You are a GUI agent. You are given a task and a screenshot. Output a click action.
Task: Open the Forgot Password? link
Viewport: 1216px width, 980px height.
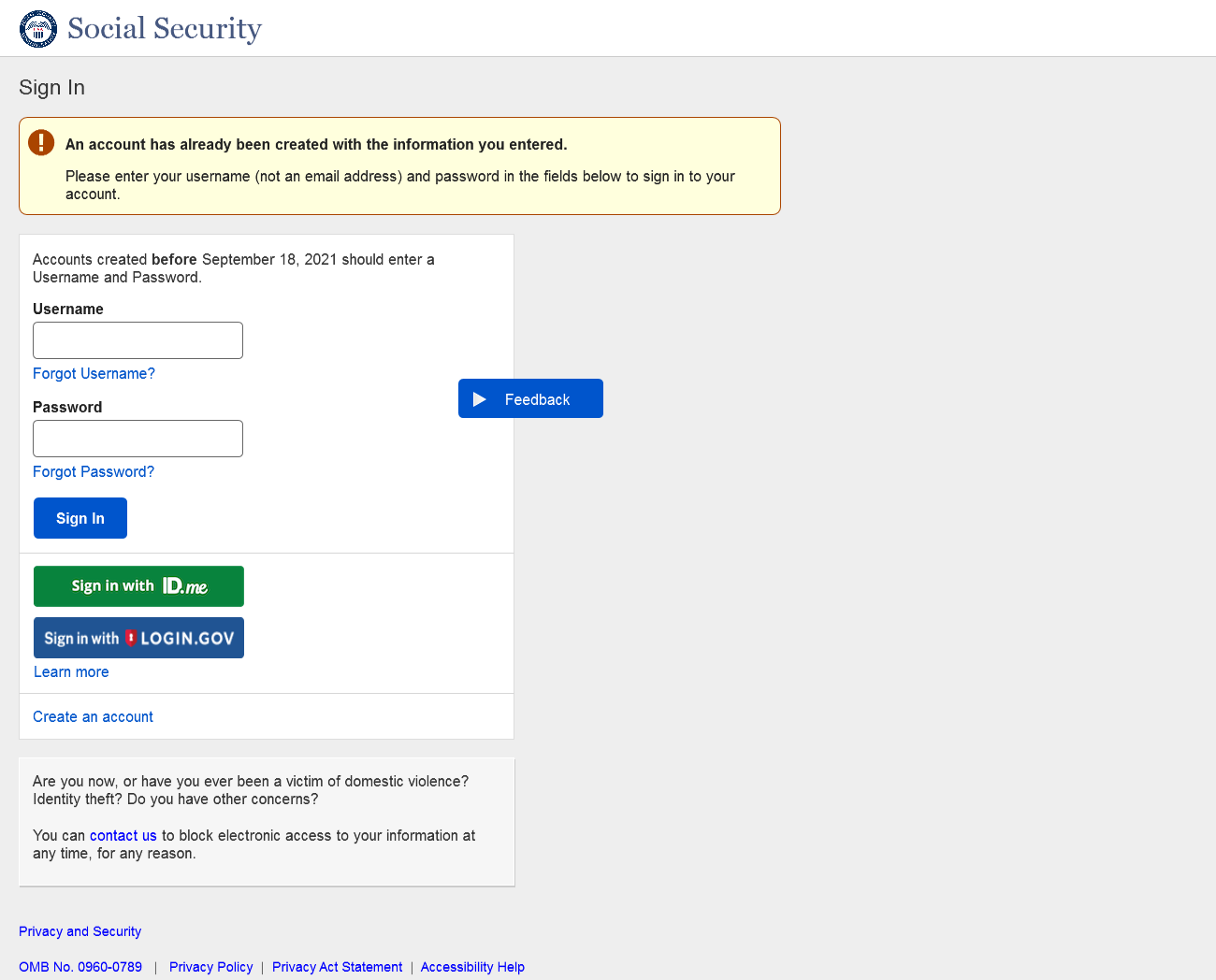(94, 472)
